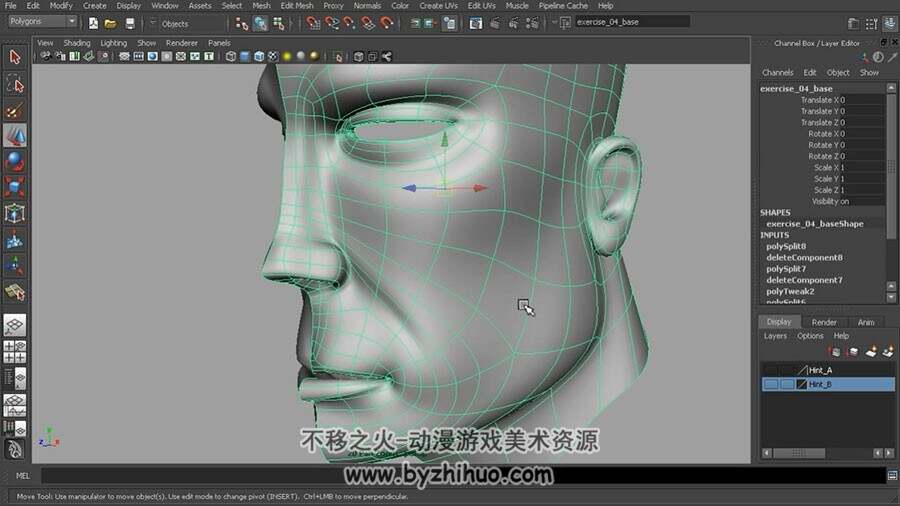Switch to the four-view layout icon
The image size is (900, 506).
[14, 352]
